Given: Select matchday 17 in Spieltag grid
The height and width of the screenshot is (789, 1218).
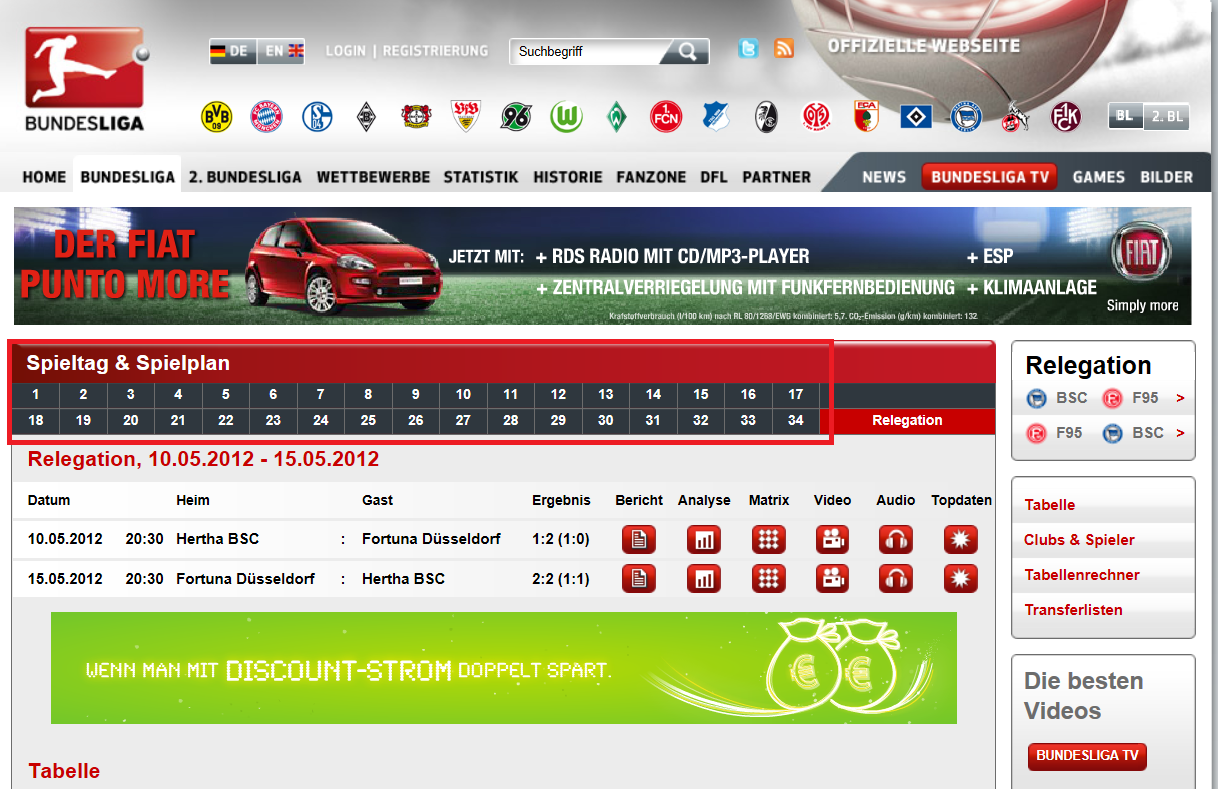Looking at the screenshot, I should point(796,395).
